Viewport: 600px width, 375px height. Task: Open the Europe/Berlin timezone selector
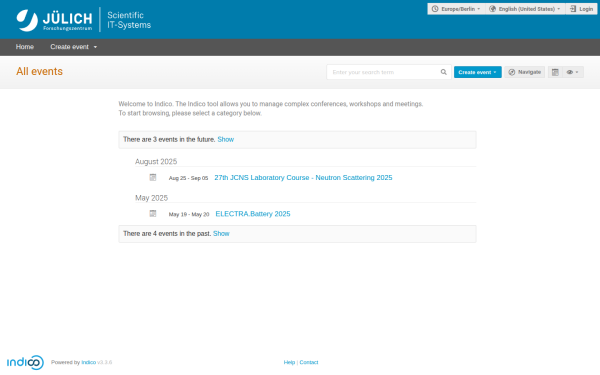click(x=456, y=9)
